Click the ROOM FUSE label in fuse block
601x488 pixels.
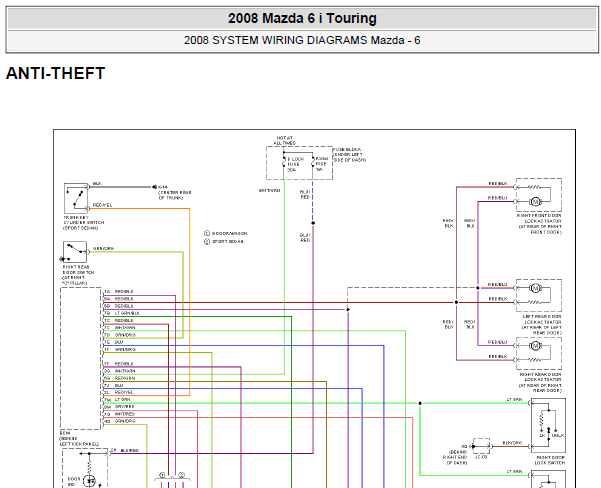[x=322, y=164]
